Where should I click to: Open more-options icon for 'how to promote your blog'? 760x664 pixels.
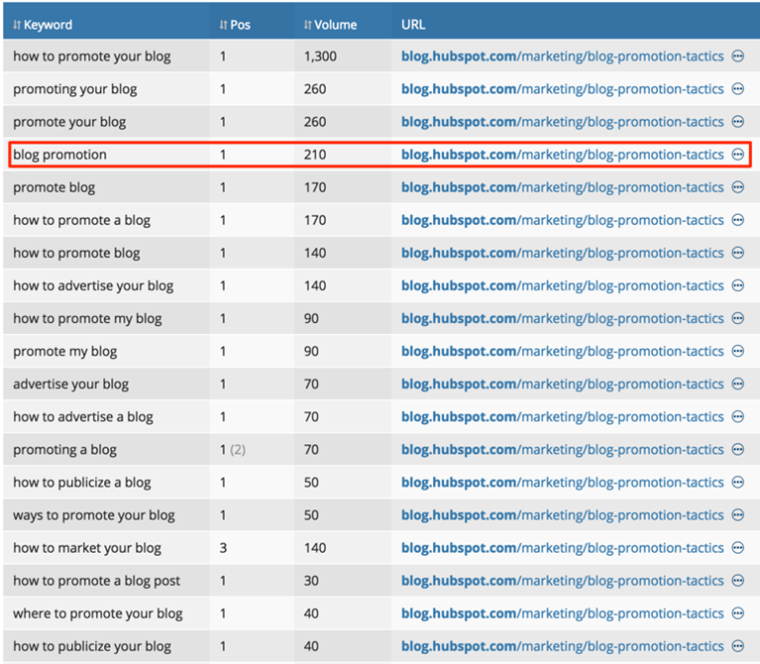point(738,56)
